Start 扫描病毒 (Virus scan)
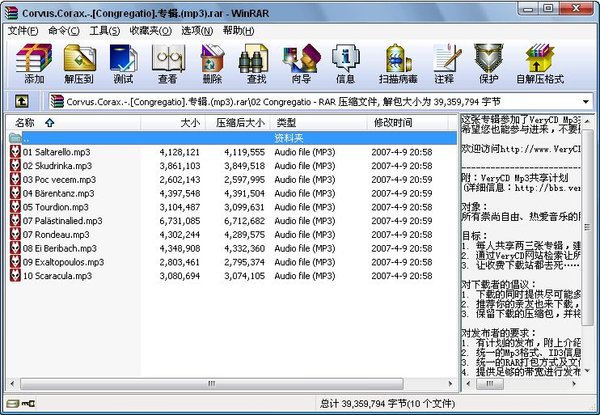The width and height of the screenshot is (600, 415). pos(398,63)
